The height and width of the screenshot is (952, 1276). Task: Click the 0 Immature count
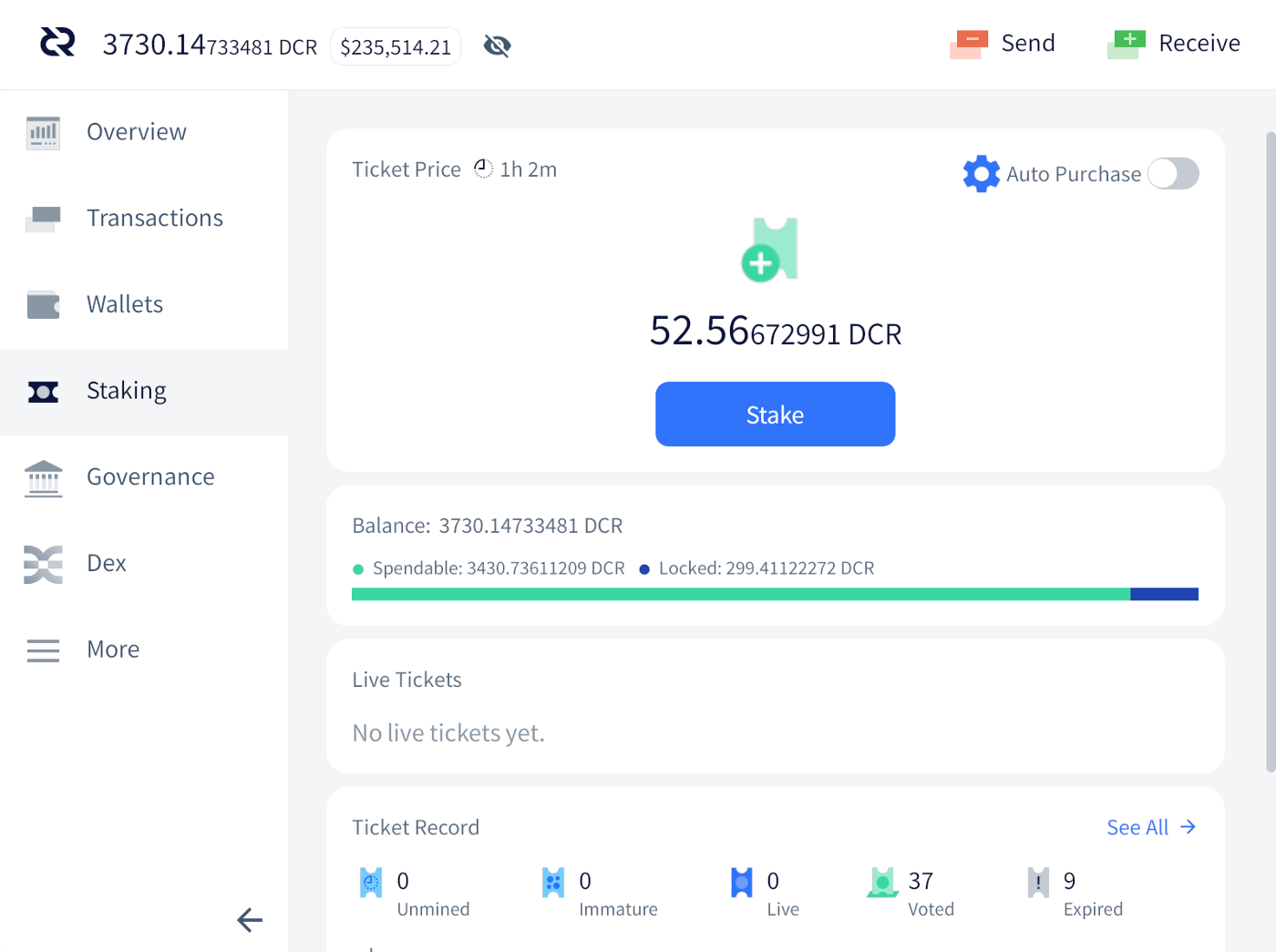click(585, 881)
